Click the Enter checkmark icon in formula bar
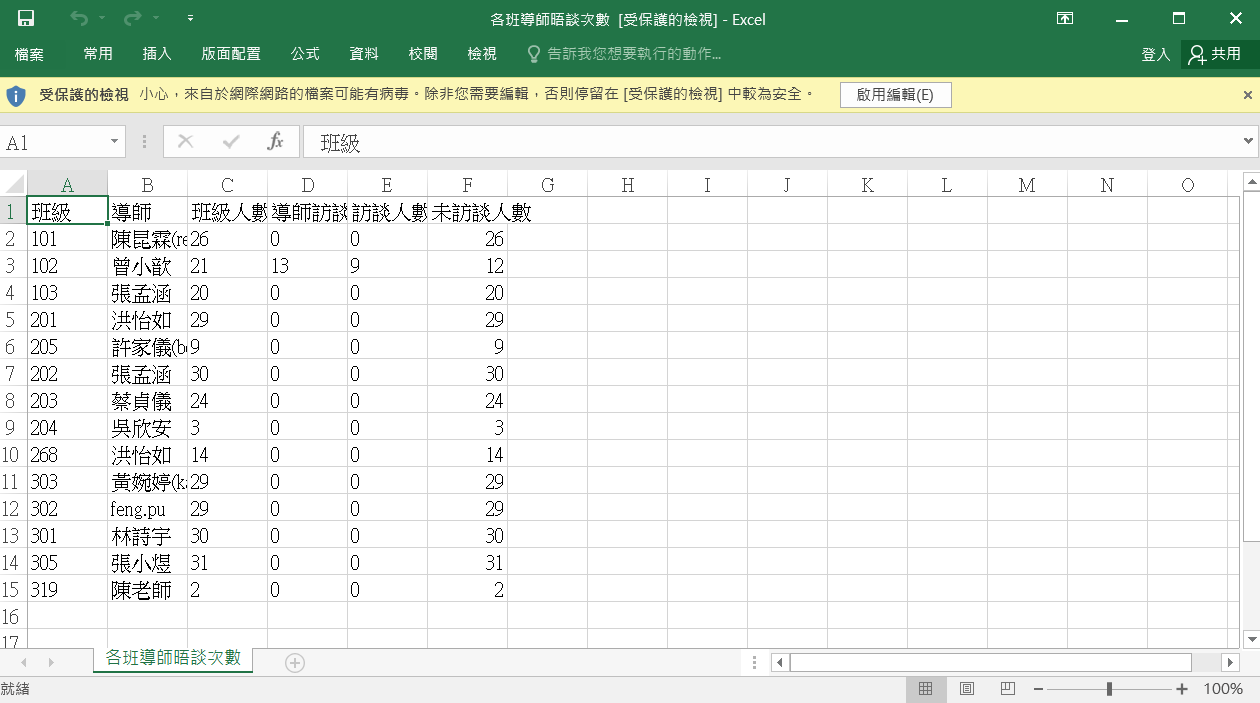Screen dimensions: 1260x703 point(231,142)
